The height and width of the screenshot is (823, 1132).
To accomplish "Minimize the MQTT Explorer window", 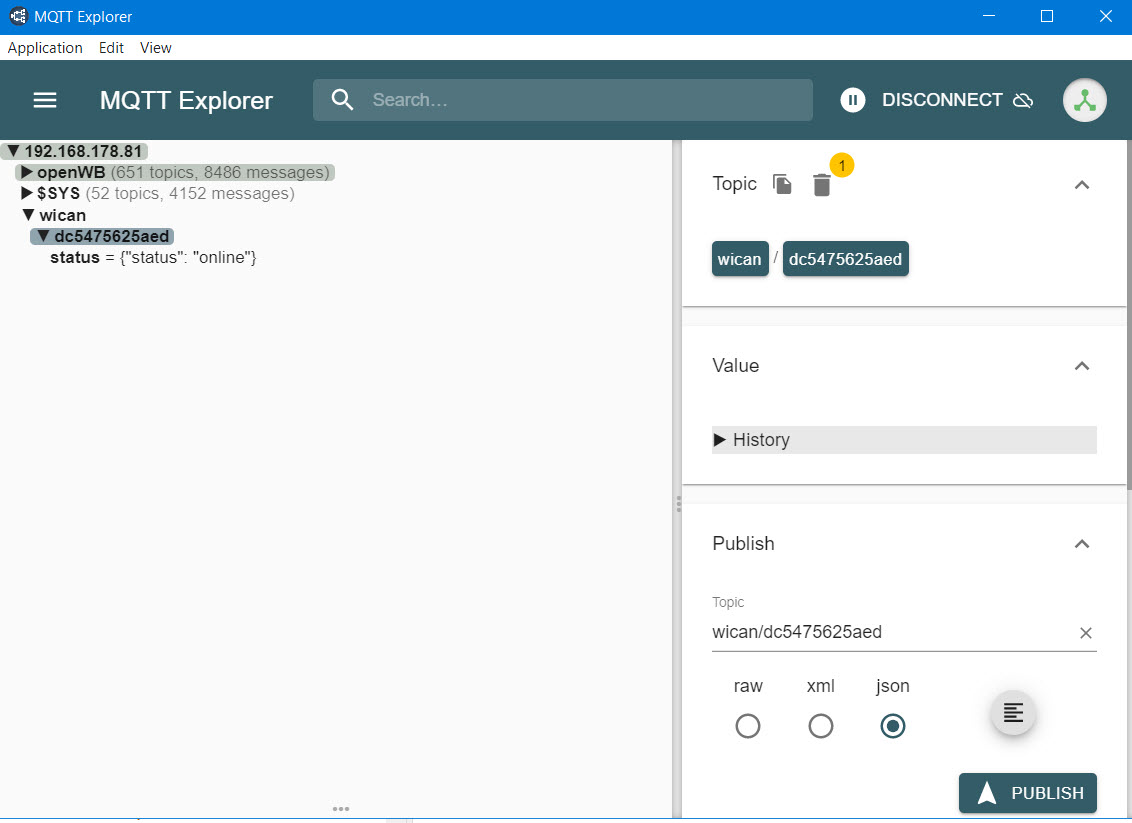I will pyautogui.click(x=989, y=16).
